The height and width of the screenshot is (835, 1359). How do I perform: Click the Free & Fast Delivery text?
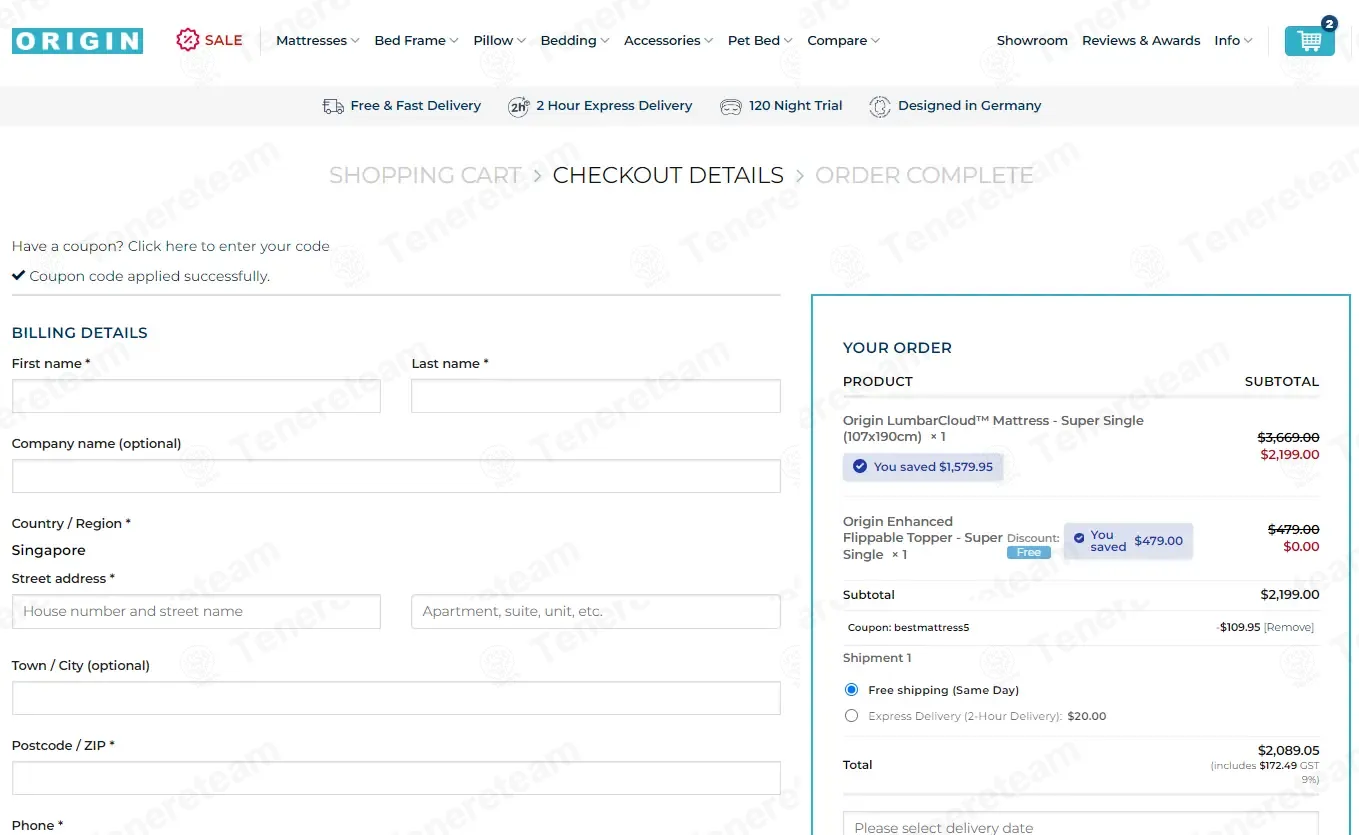[416, 106]
